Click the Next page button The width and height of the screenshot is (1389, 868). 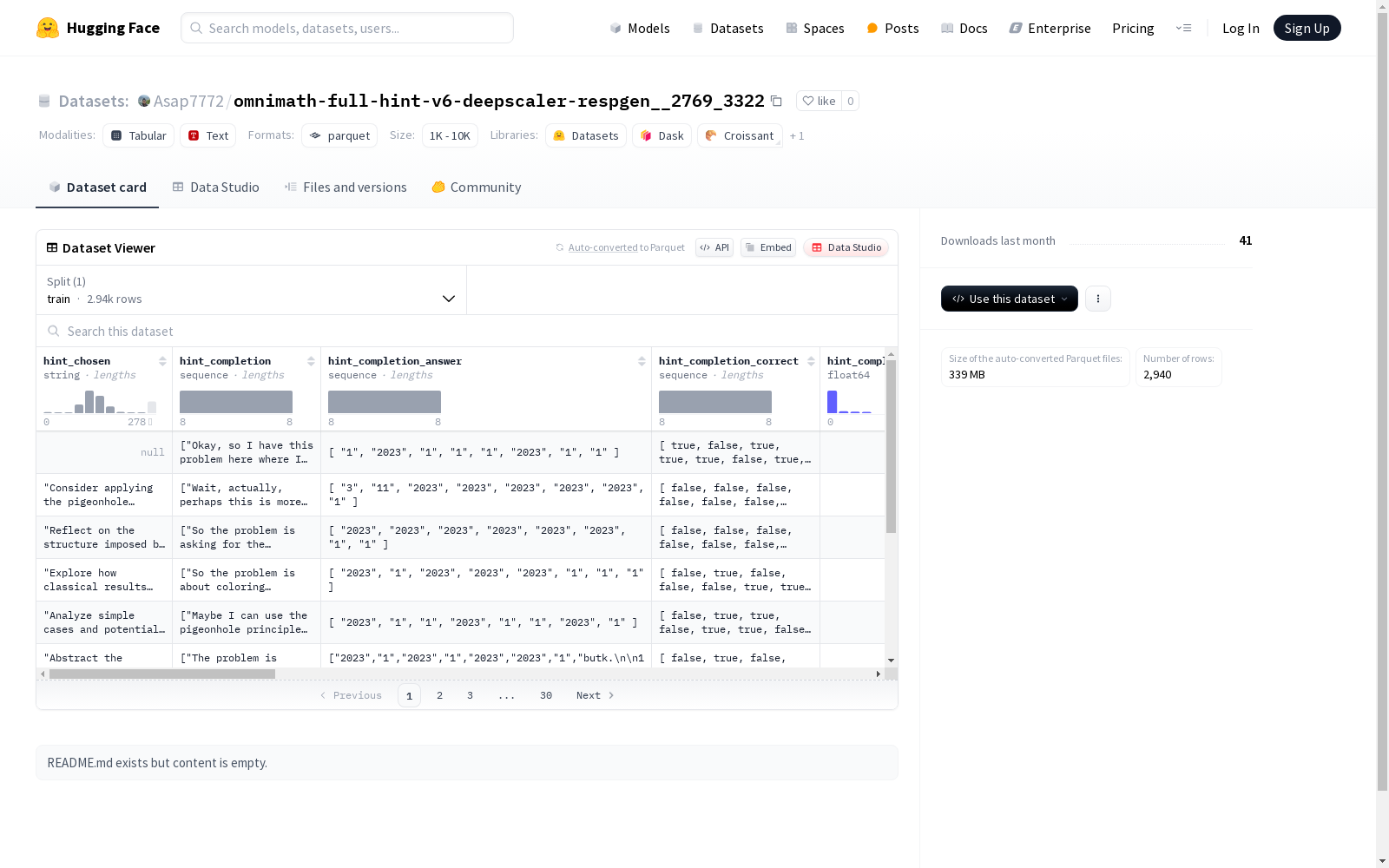click(596, 695)
